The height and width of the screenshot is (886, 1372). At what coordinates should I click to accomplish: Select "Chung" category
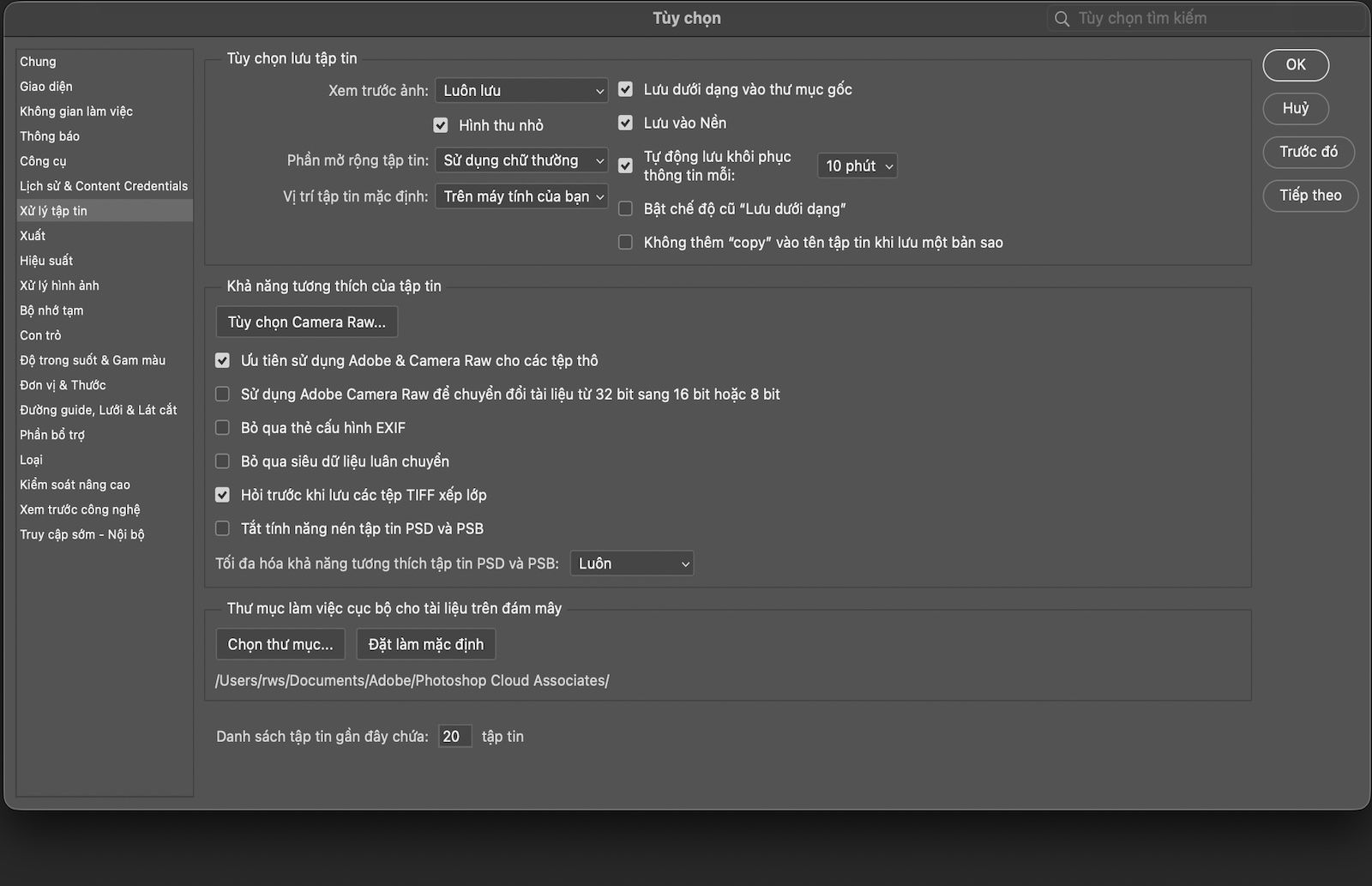[x=105, y=62]
